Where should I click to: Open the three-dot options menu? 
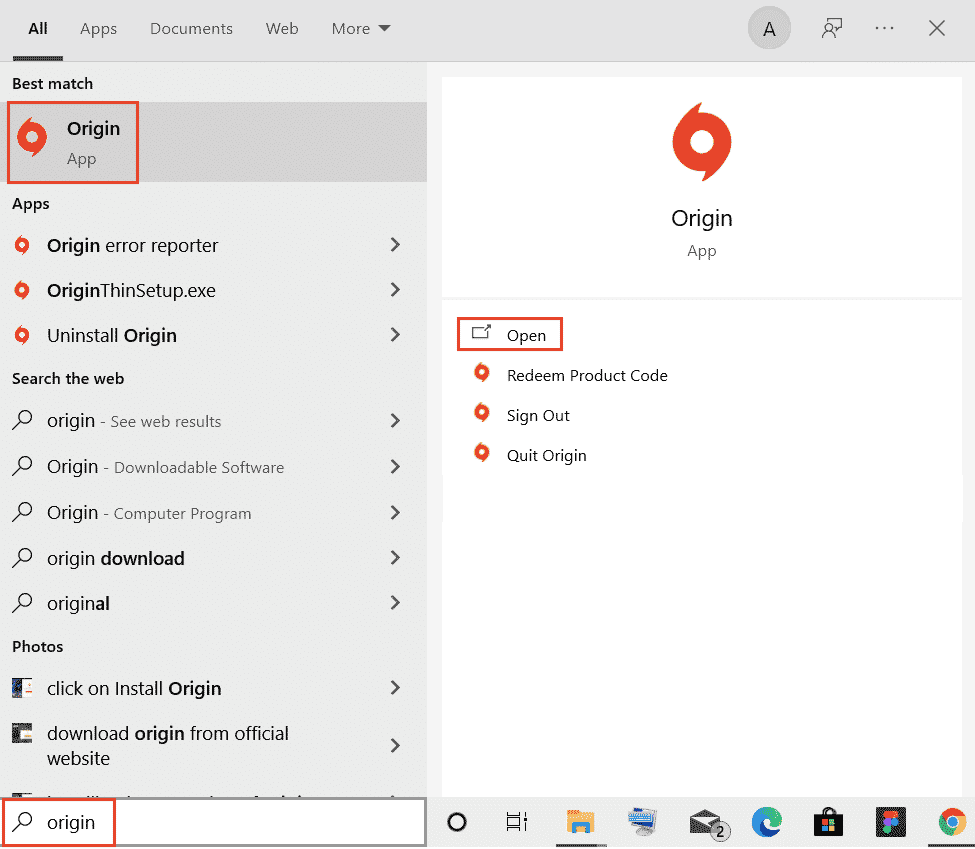pyautogui.click(x=884, y=29)
